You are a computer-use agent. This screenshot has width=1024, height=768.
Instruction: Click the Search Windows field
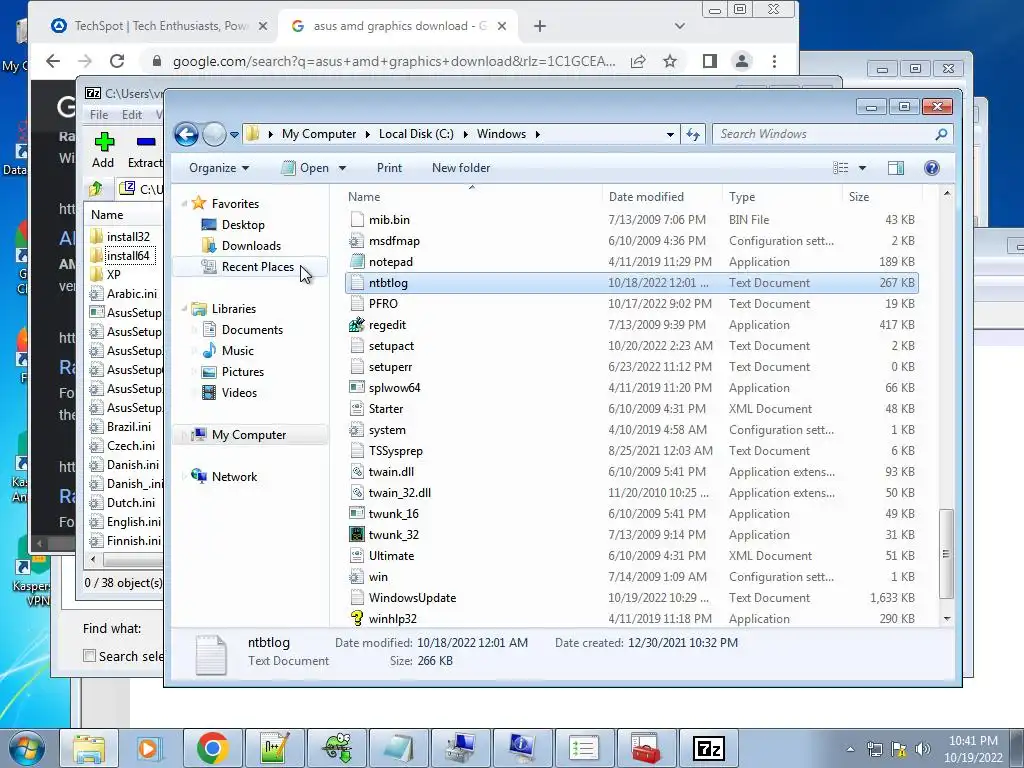[x=826, y=134]
